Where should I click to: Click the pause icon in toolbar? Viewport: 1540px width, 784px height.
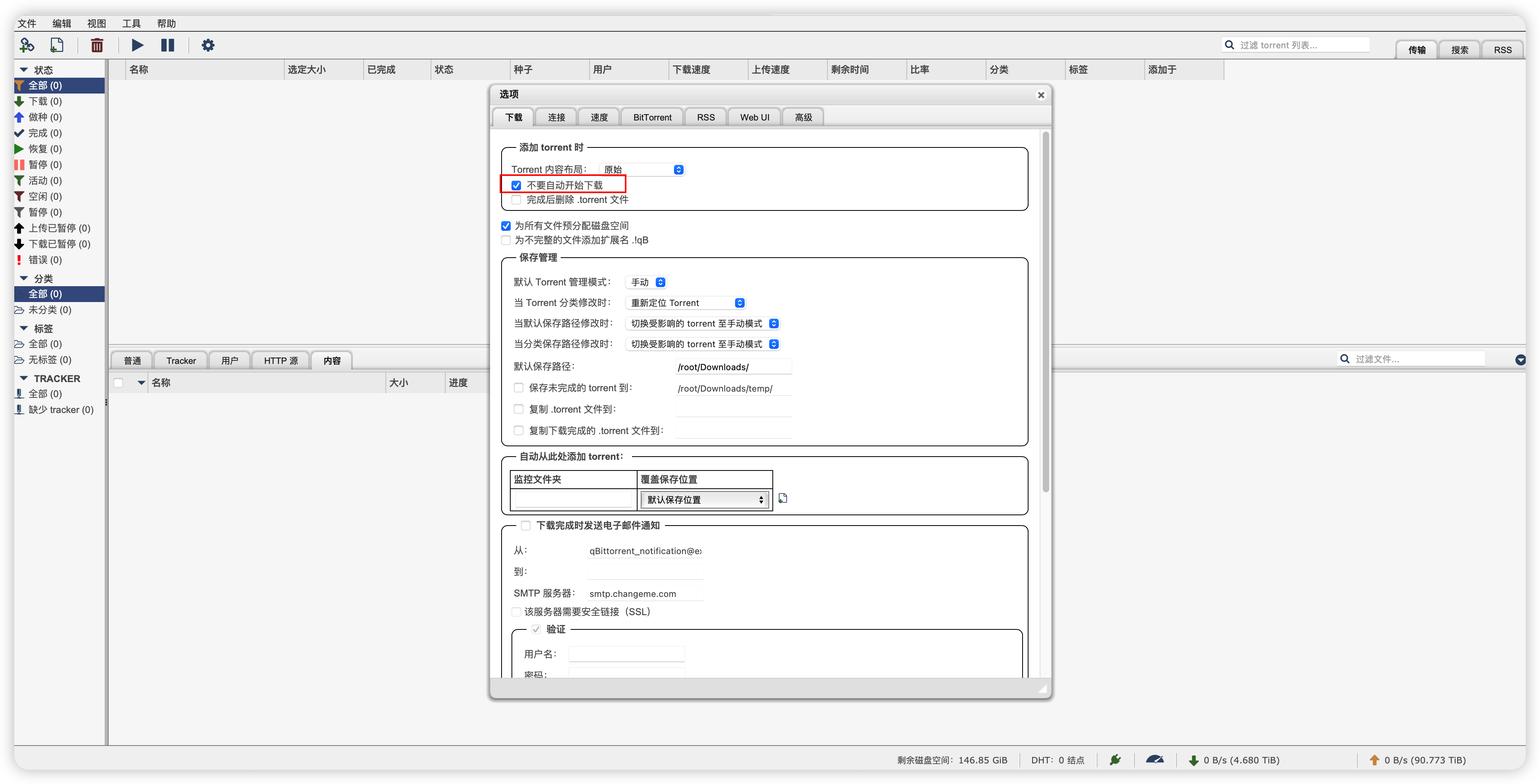[x=167, y=45]
